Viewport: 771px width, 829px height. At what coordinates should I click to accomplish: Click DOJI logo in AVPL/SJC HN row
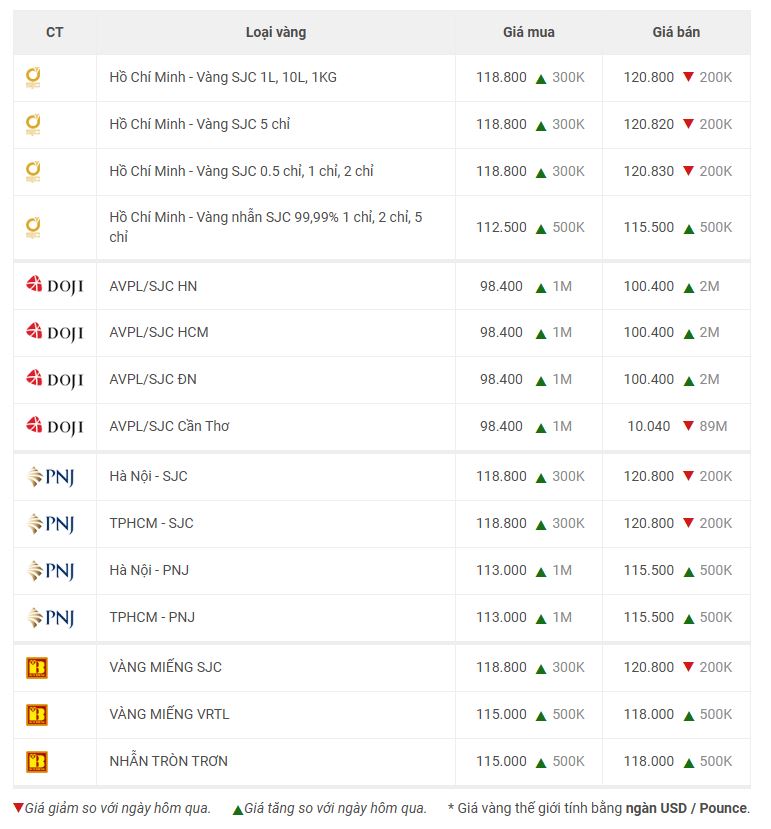point(55,285)
